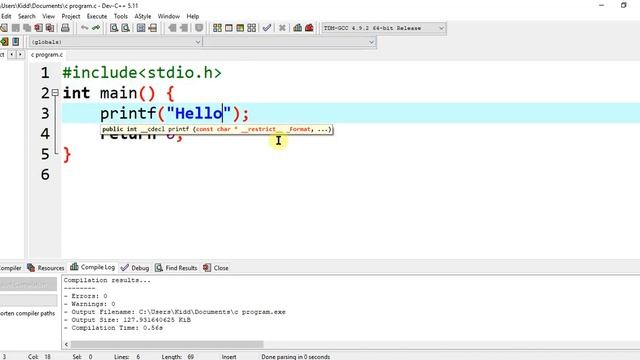This screenshot has width=640, height=360.
Task: Run program using window toolbar icon
Action: (229, 28)
